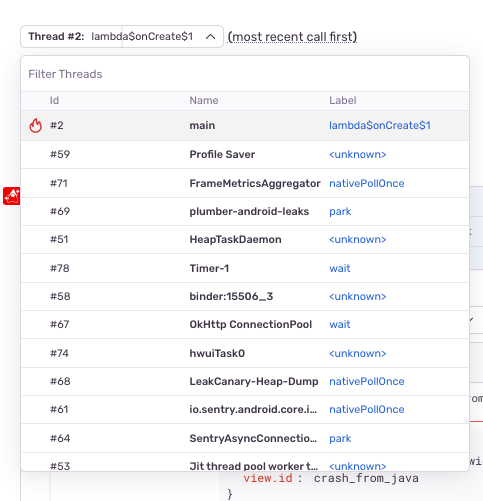Image resolution: width=483 pixels, height=501 pixels.
Task: Click thread id #71
Action: tap(59, 183)
